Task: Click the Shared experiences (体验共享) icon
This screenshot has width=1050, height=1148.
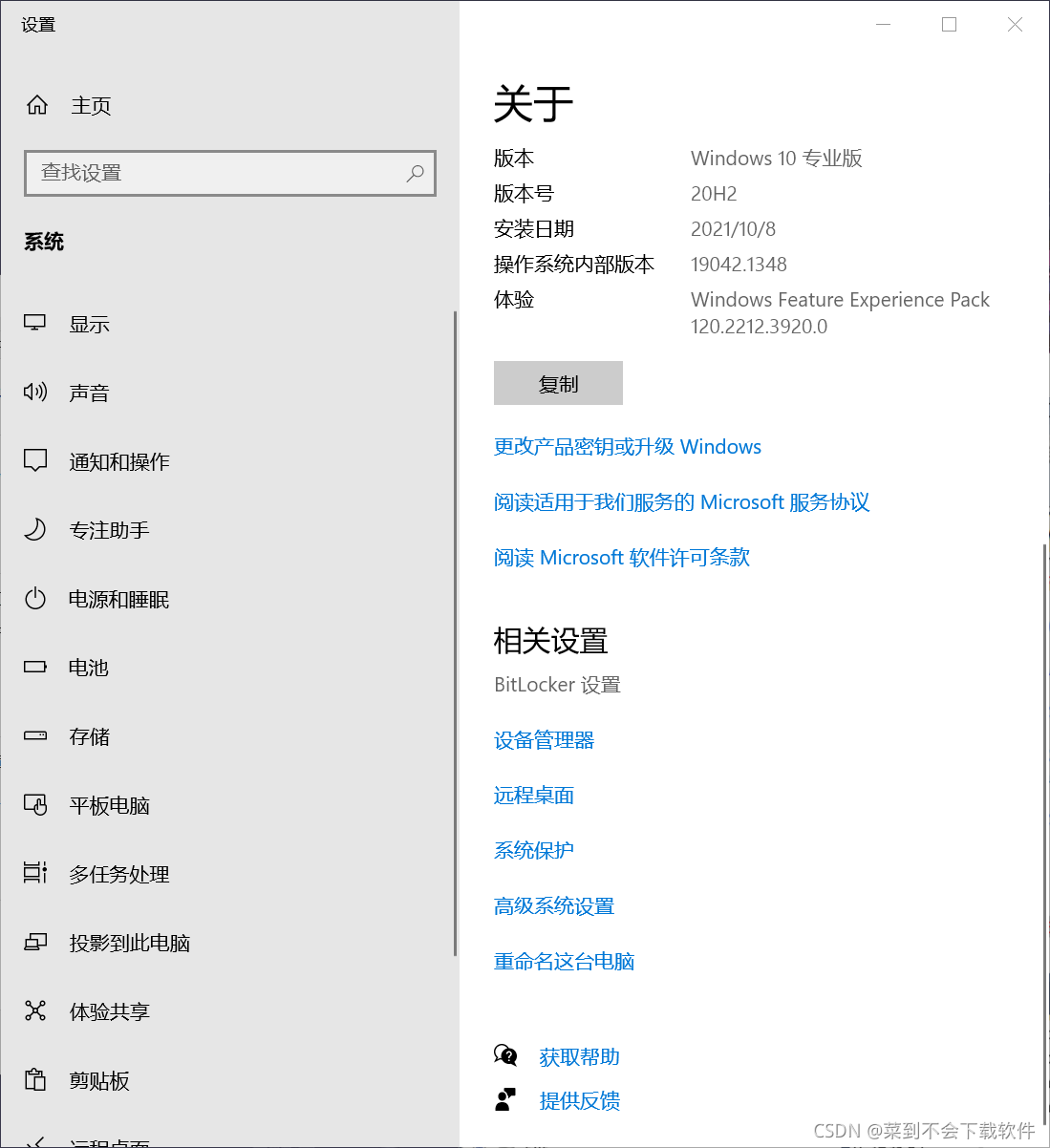Action: point(35,1010)
